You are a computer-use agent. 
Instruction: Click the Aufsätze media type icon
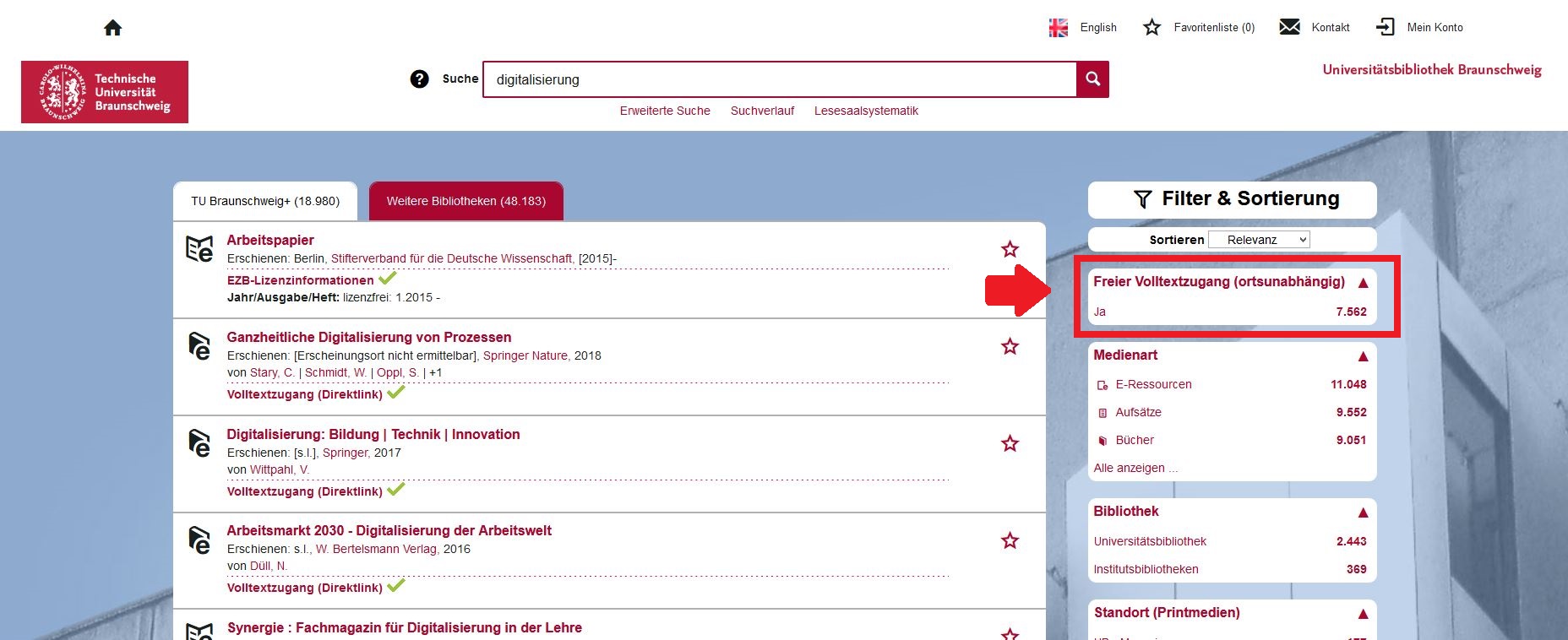coord(1102,413)
